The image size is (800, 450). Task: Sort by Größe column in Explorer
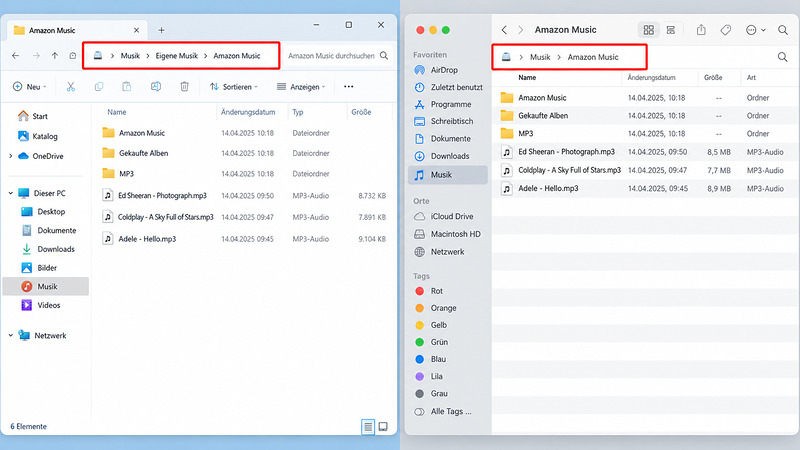pyautogui.click(x=361, y=112)
